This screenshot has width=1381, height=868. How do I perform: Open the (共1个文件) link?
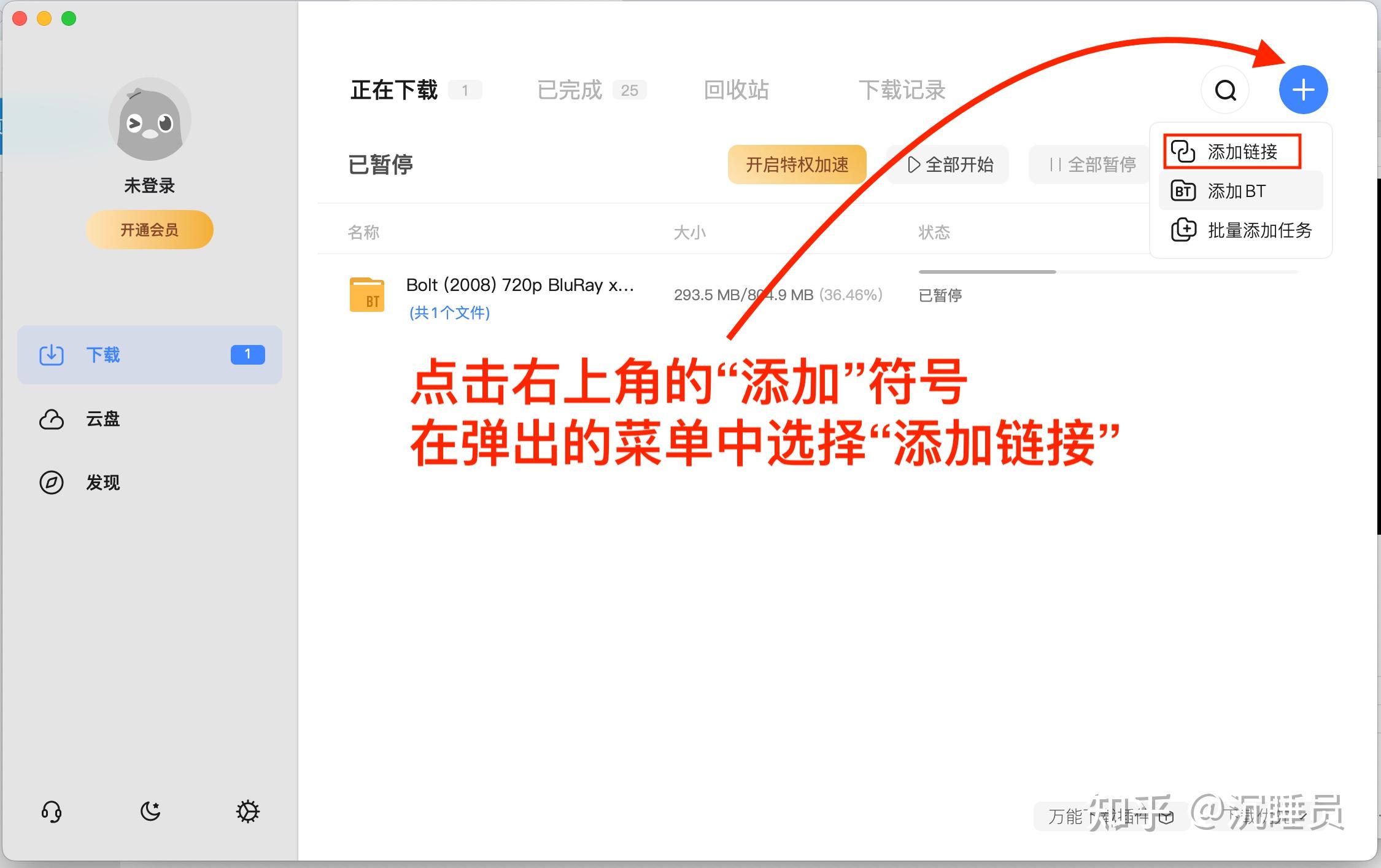click(449, 313)
